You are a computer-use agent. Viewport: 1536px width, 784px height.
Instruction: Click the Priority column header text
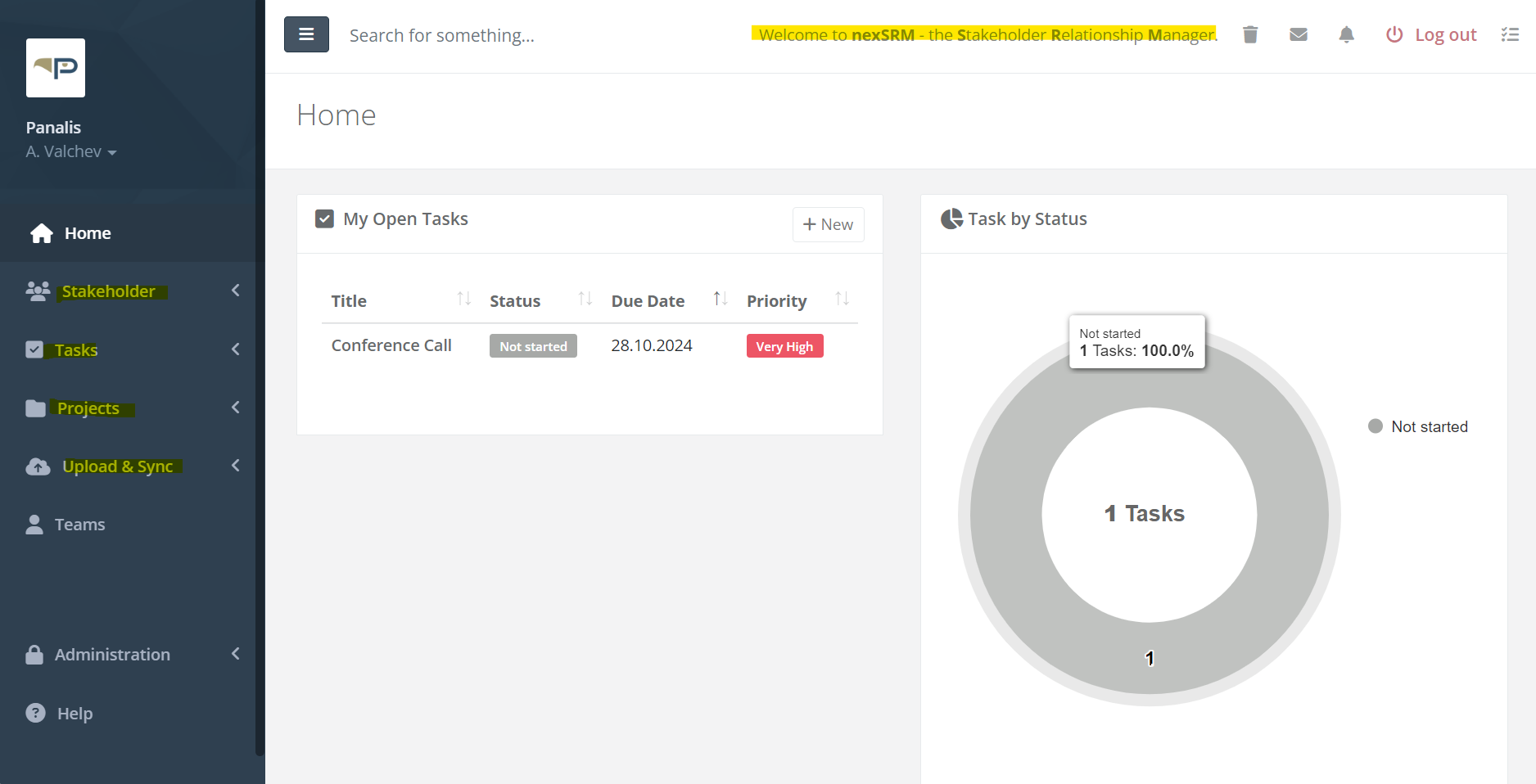[776, 301]
